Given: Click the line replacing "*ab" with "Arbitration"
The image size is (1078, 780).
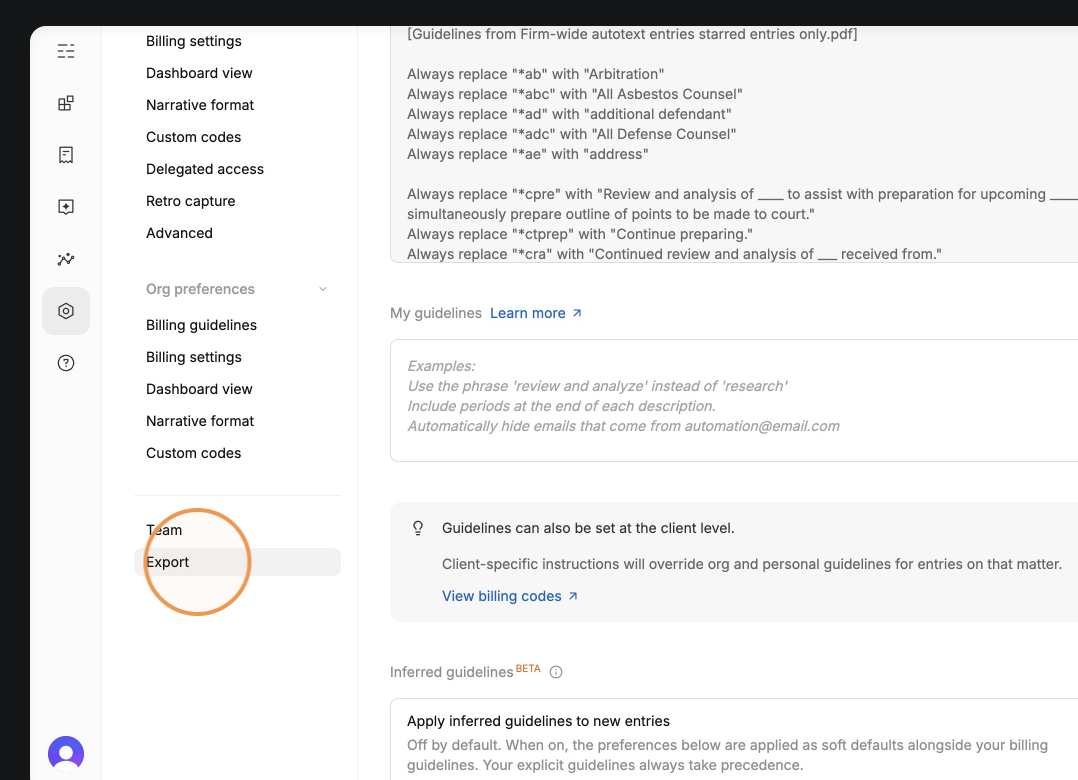Looking at the screenshot, I should click(x=536, y=74).
